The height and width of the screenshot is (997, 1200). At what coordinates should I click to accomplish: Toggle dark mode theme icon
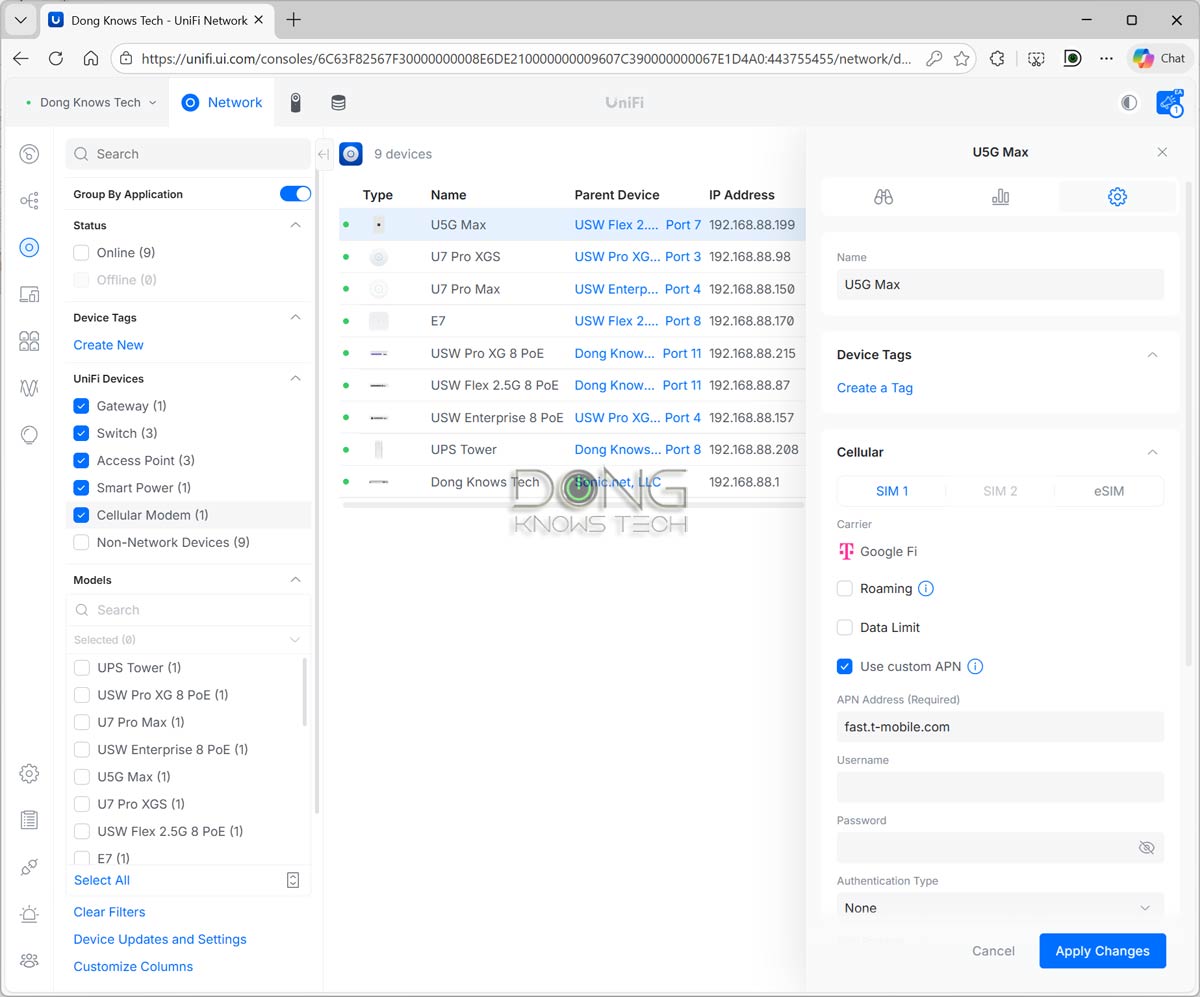(x=1129, y=103)
